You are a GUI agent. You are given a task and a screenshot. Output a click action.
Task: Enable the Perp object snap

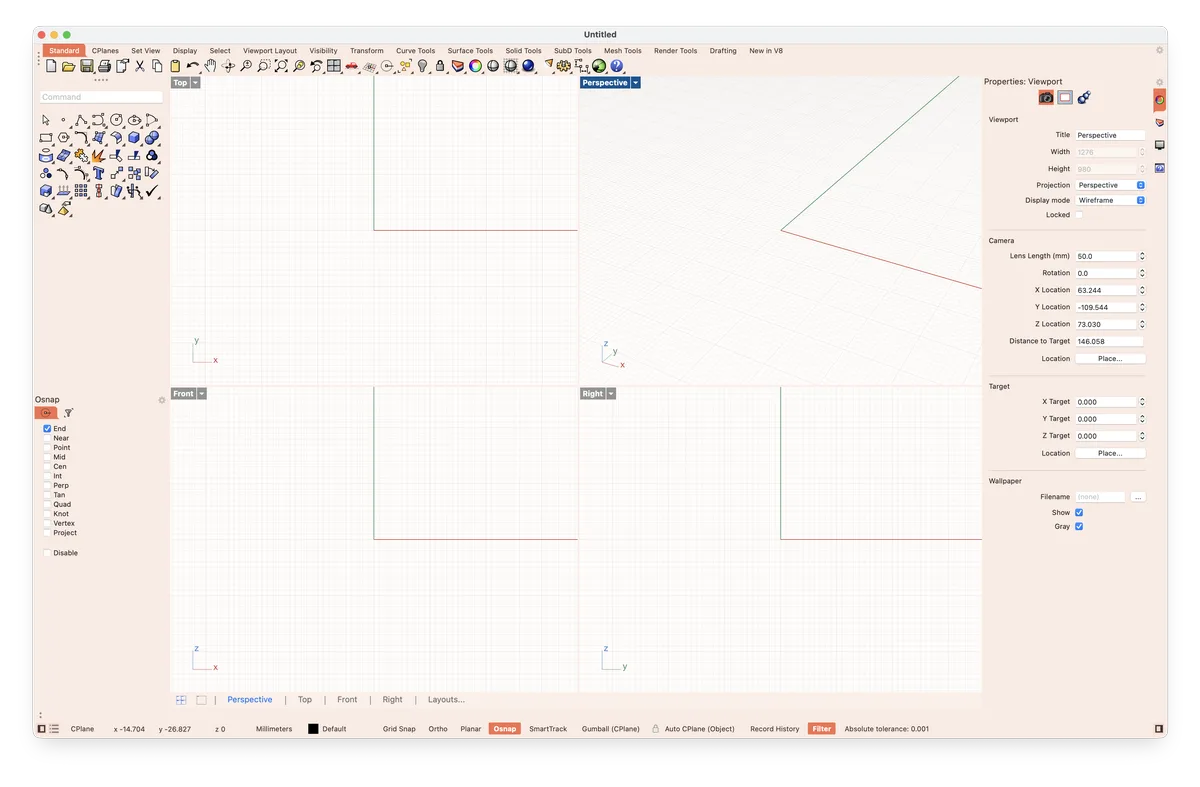coord(47,485)
